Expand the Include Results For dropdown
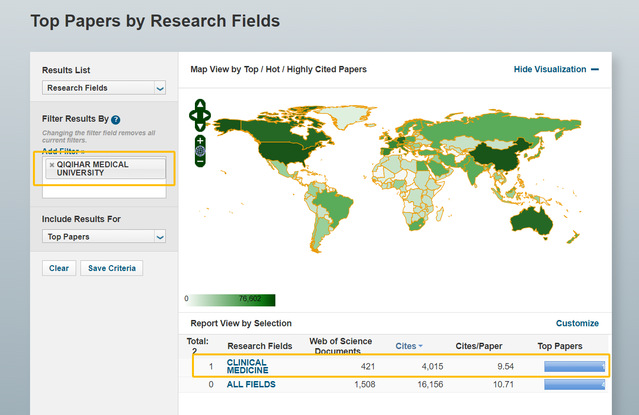This screenshot has width=639, height=415. [104, 236]
